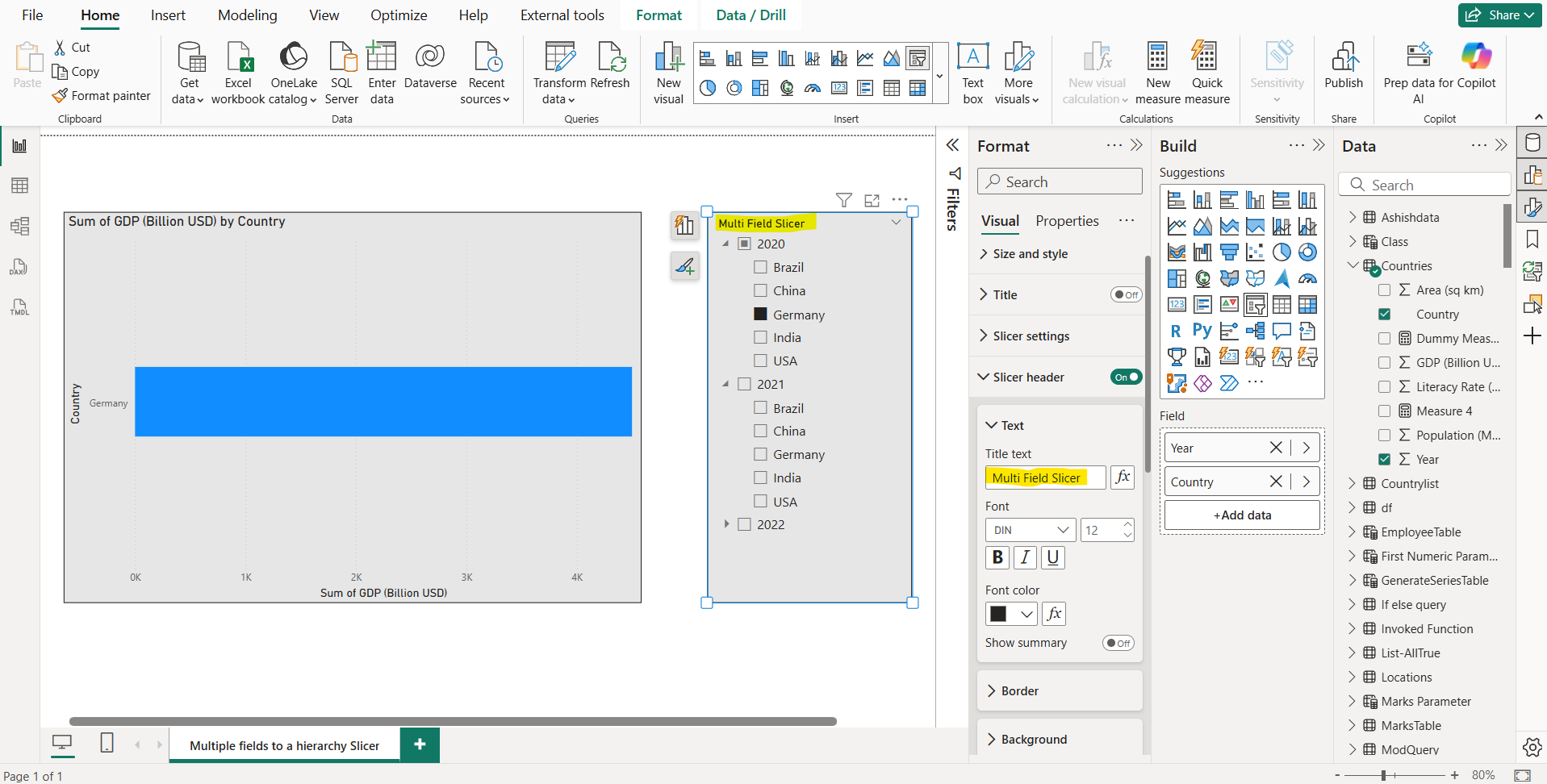Select the Format painter tool
The image size is (1547, 784).
tap(101, 95)
